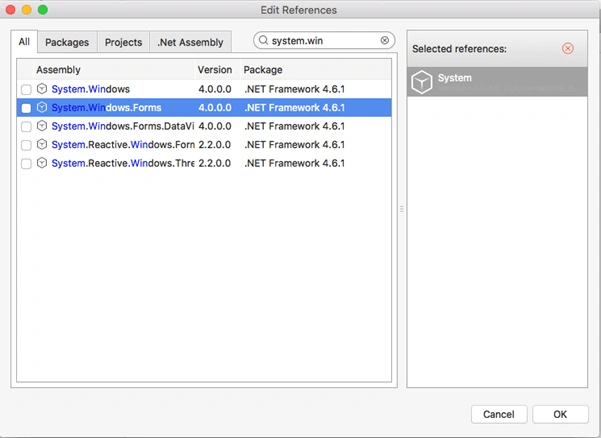The height and width of the screenshot is (438, 601).
Task: Check the System.Windows.Forms.DataVi checkbox
Action: (x=26, y=126)
